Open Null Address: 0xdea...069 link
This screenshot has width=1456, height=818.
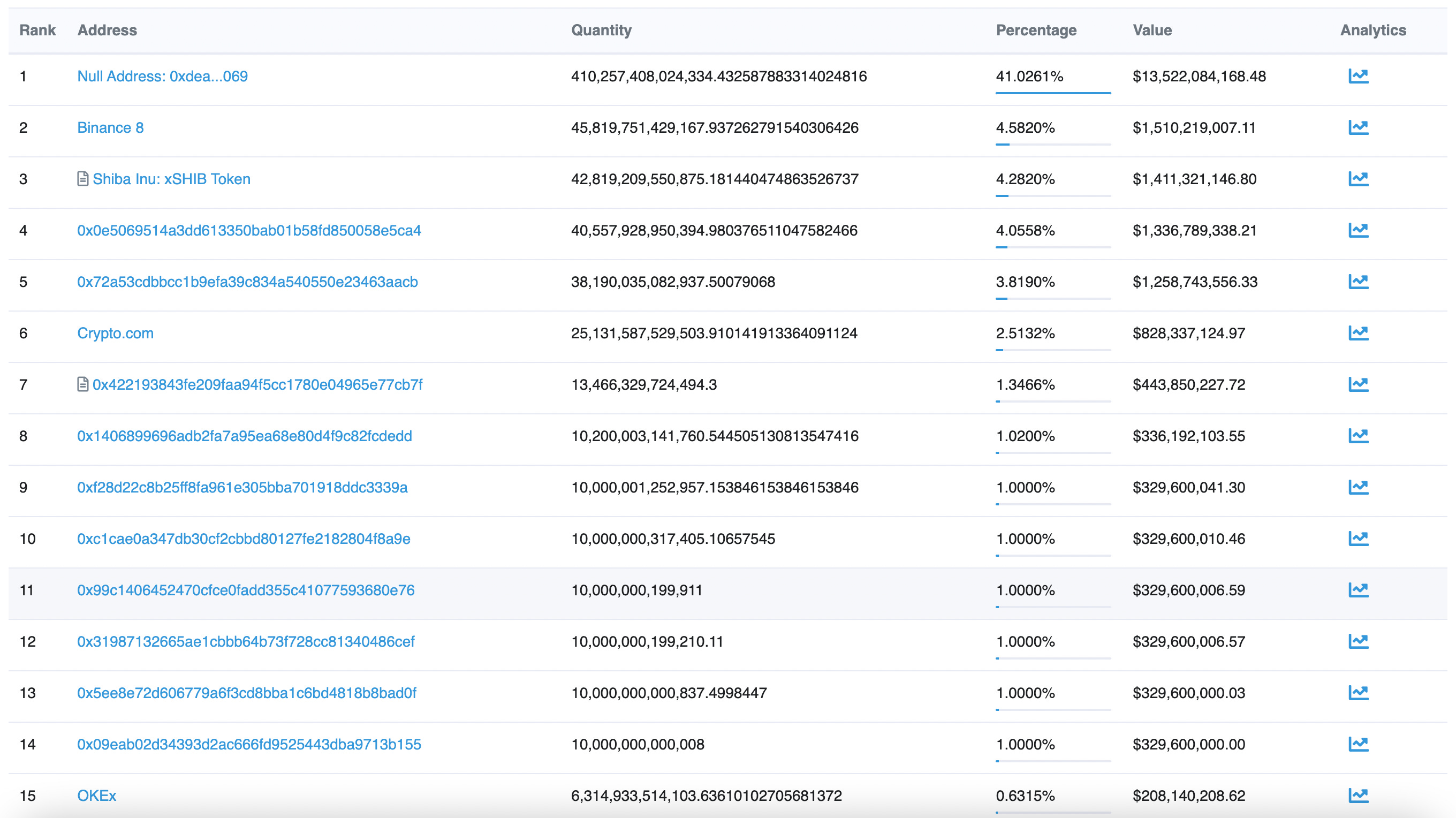pos(162,77)
